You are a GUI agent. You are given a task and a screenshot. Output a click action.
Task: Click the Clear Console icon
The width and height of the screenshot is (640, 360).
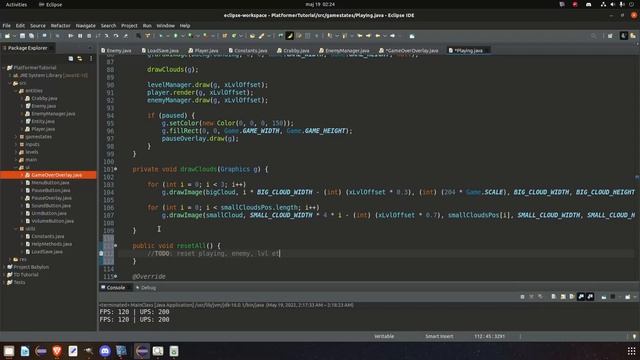[554, 297]
